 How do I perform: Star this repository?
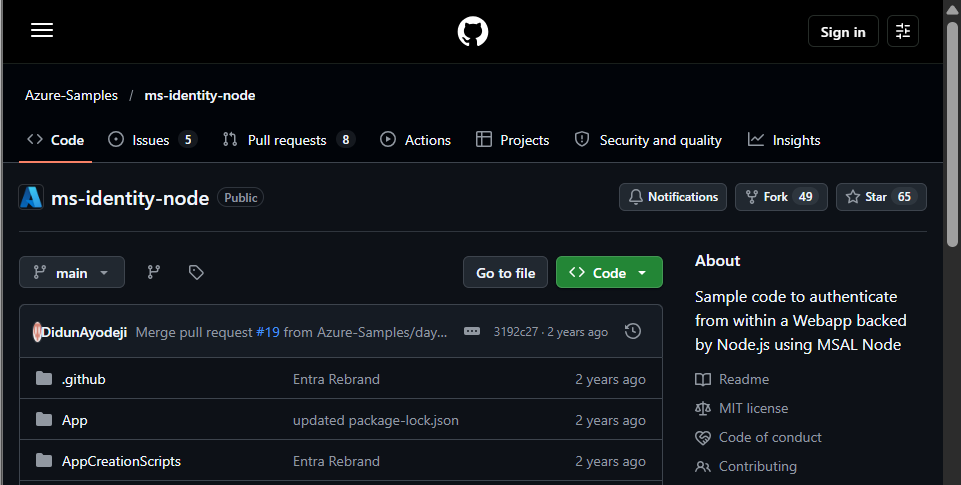[x=881, y=197]
